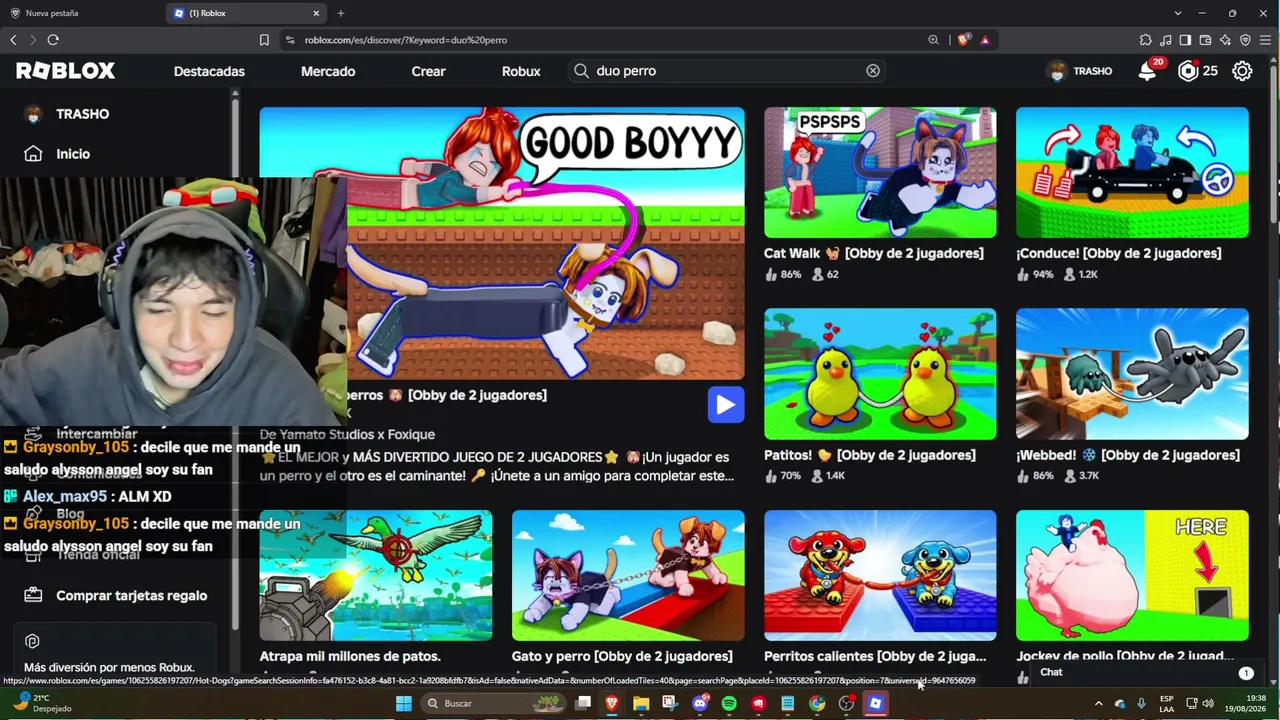Open the Brave Shields icon

tap(963, 40)
